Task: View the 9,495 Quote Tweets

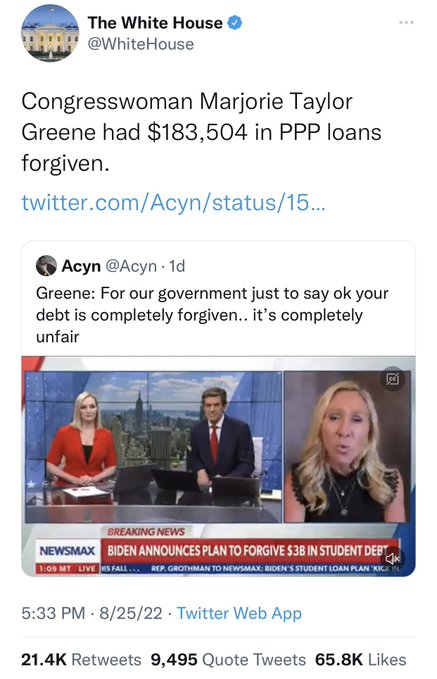Action: coord(228,660)
